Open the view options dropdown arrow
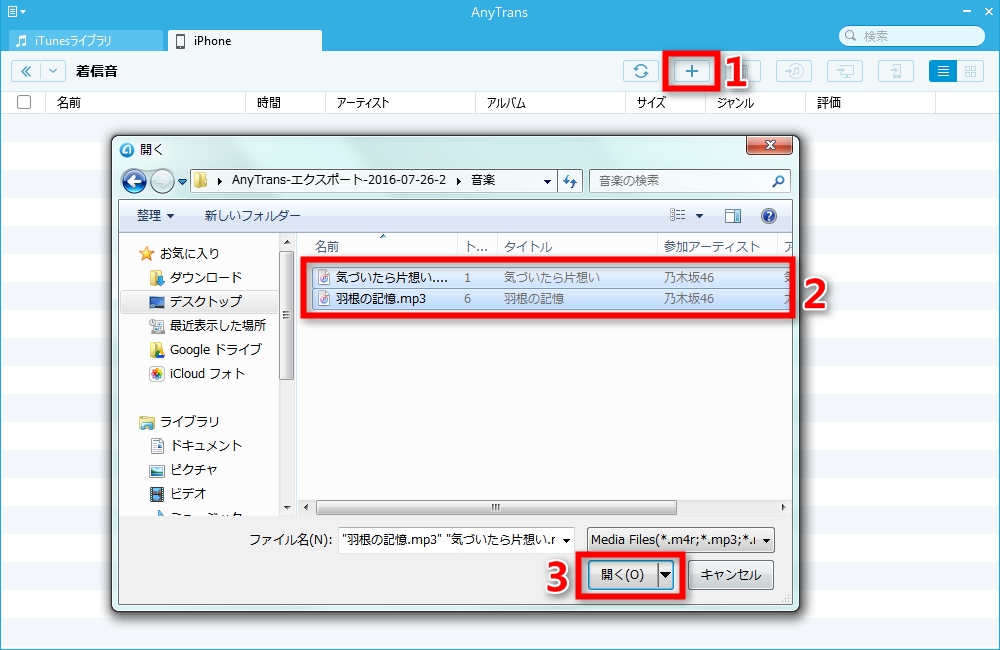 pyautogui.click(x=699, y=216)
